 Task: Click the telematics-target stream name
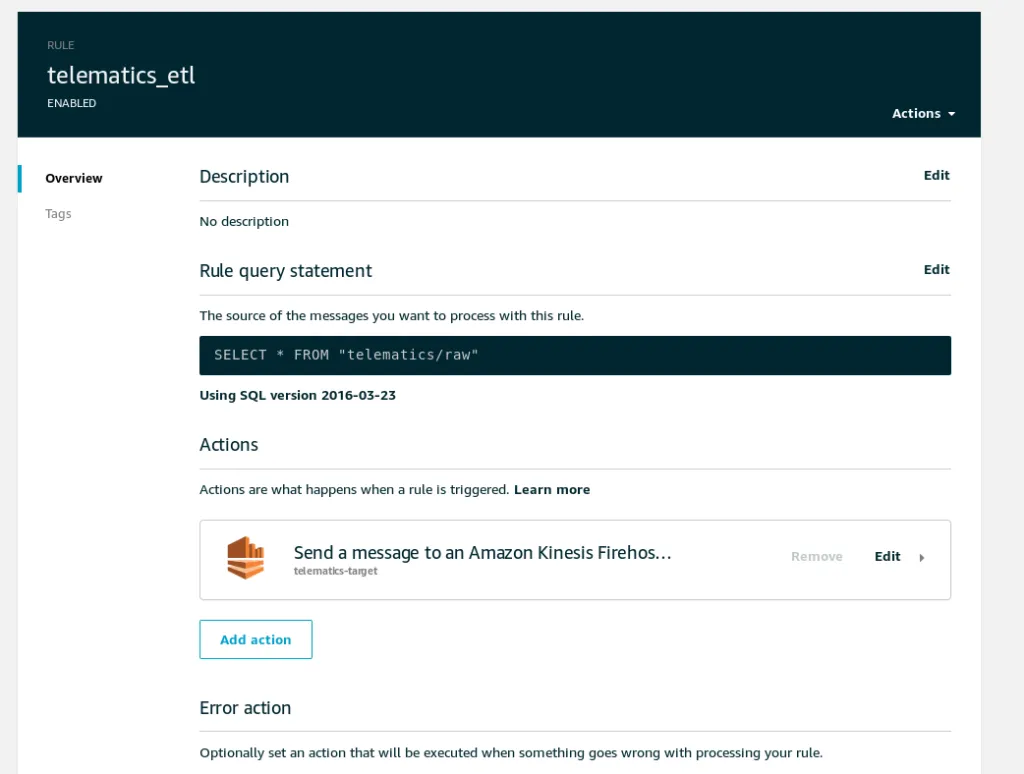pos(335,571)
